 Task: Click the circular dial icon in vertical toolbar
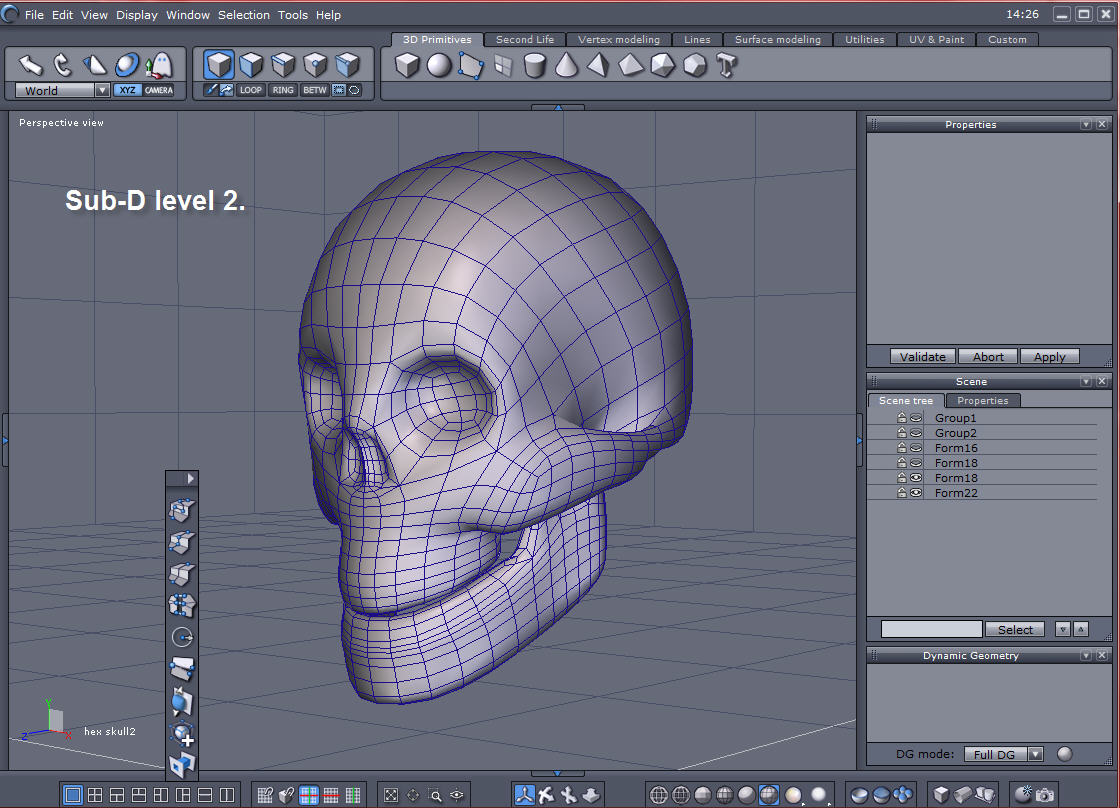(182, 637)
